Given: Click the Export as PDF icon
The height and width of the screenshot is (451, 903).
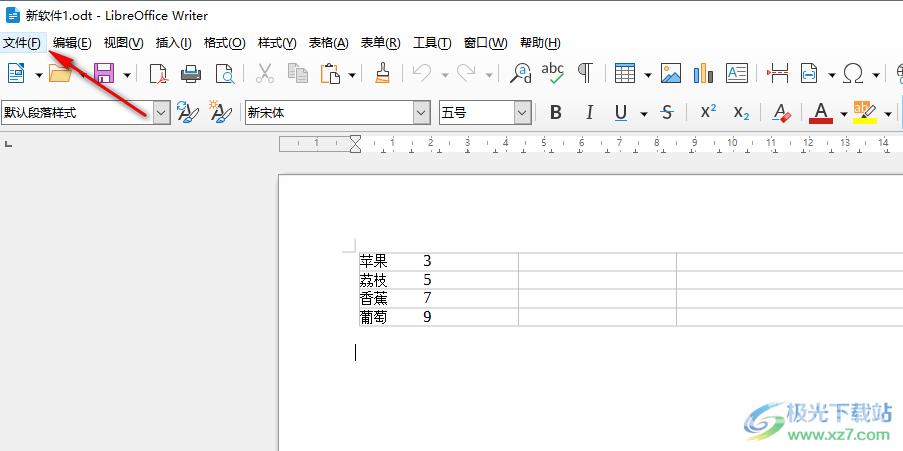Looking at the screenshot, I should [x=158, y=74].
